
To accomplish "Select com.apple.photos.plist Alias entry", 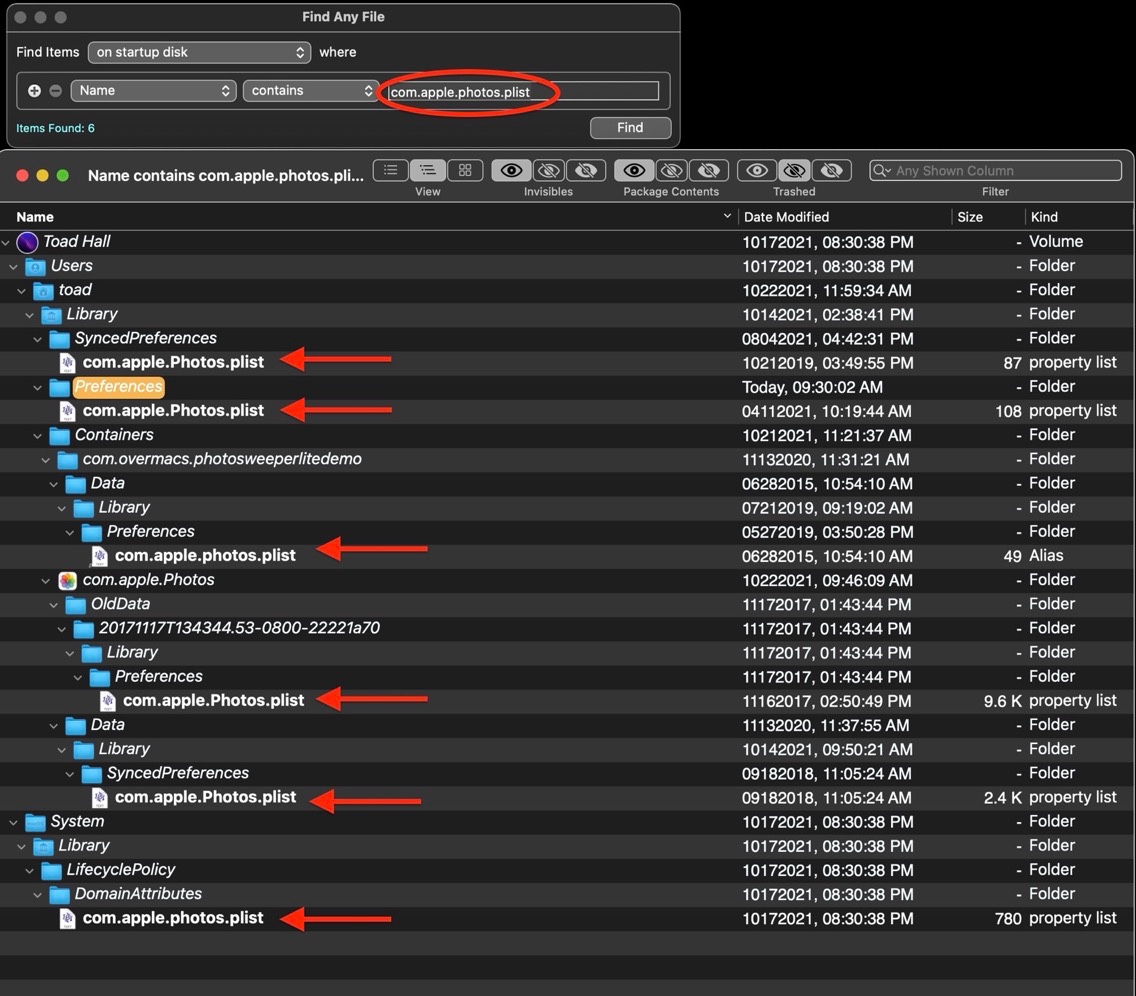I will (205, 556).
